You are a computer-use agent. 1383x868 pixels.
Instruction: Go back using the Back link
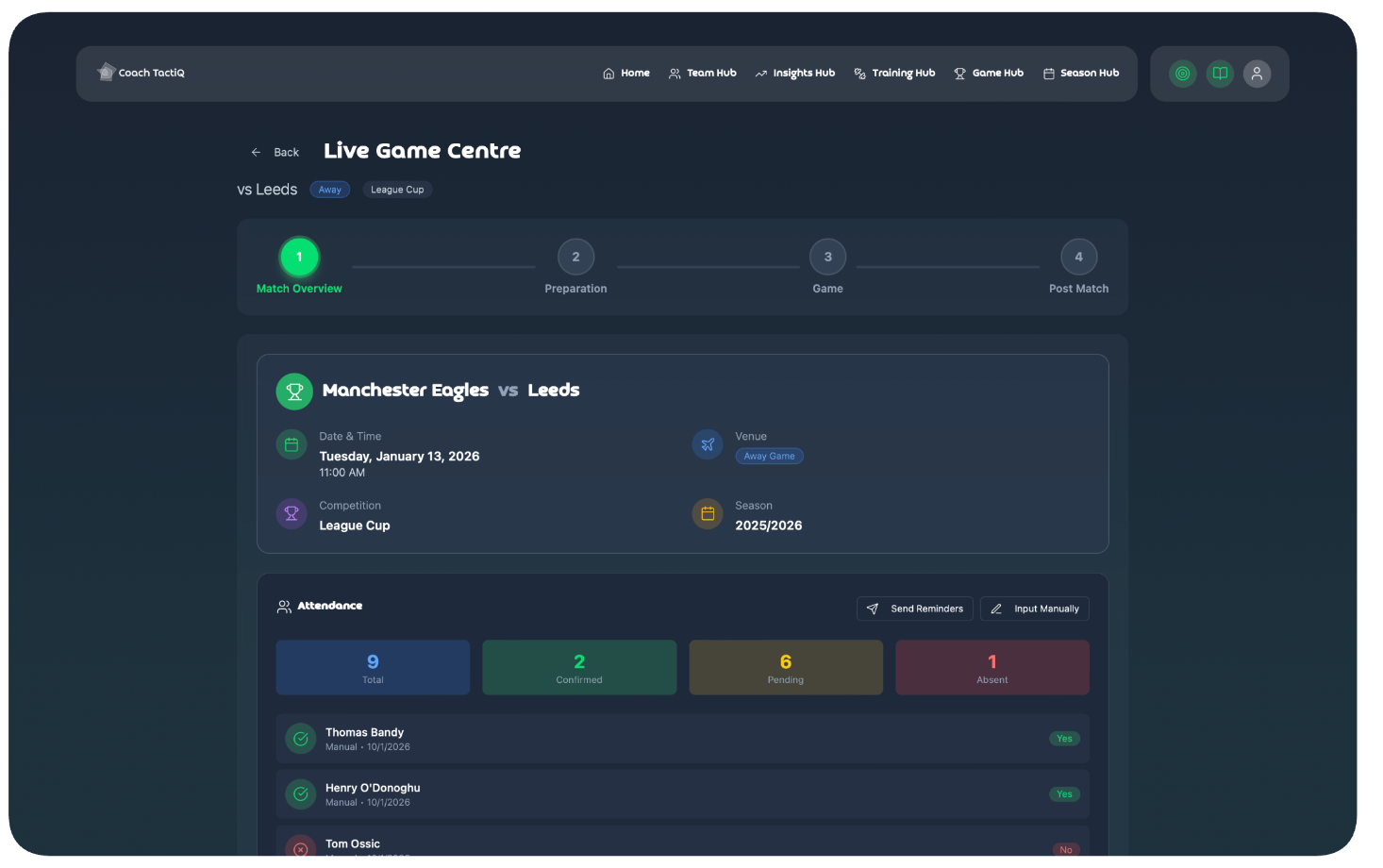tap(275, 152)
